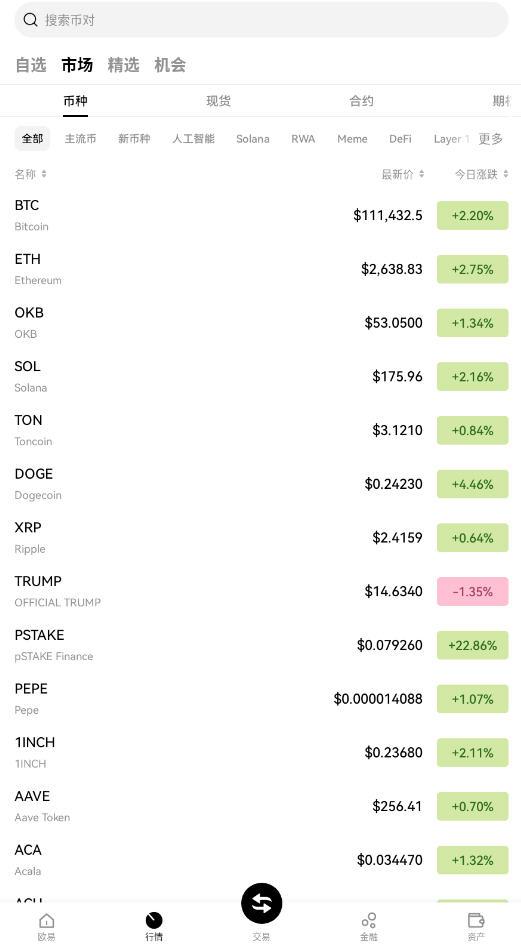Select the 主流币 filter chip
Screen dimensions: 521x946
(x=80, y=139)
